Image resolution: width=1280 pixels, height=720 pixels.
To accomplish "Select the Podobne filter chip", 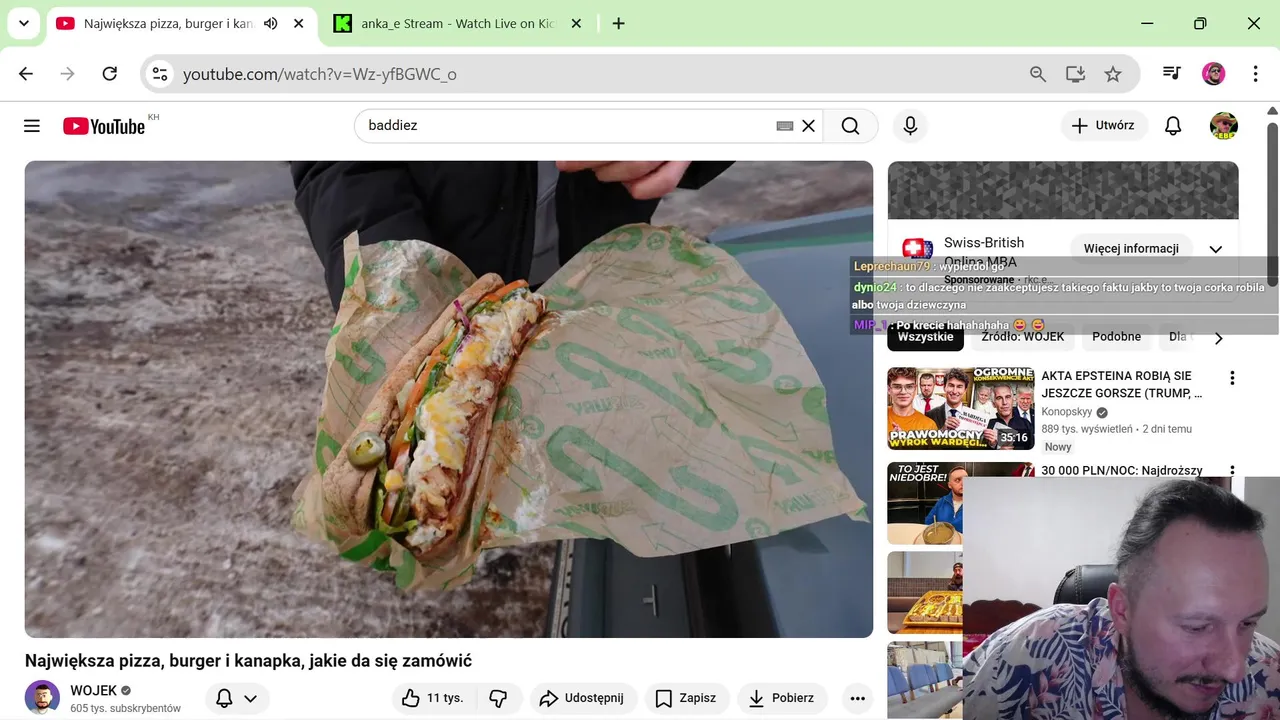I will click(1117, 337).
